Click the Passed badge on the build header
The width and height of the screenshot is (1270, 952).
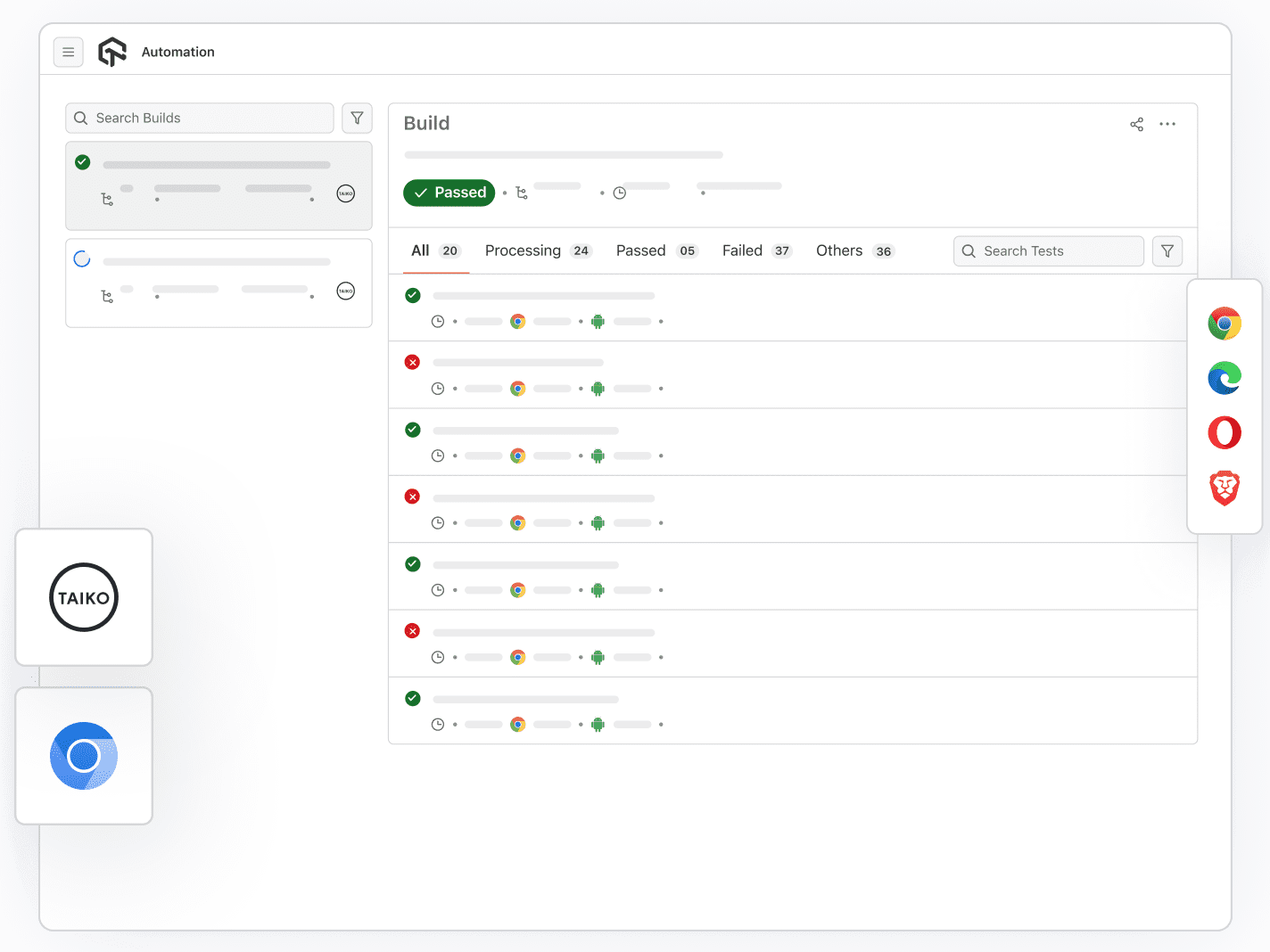pos(449,193)
